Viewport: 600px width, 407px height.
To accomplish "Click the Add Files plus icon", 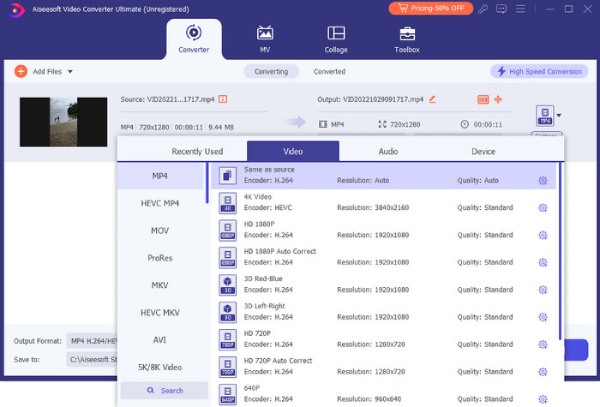I will 21,71.
